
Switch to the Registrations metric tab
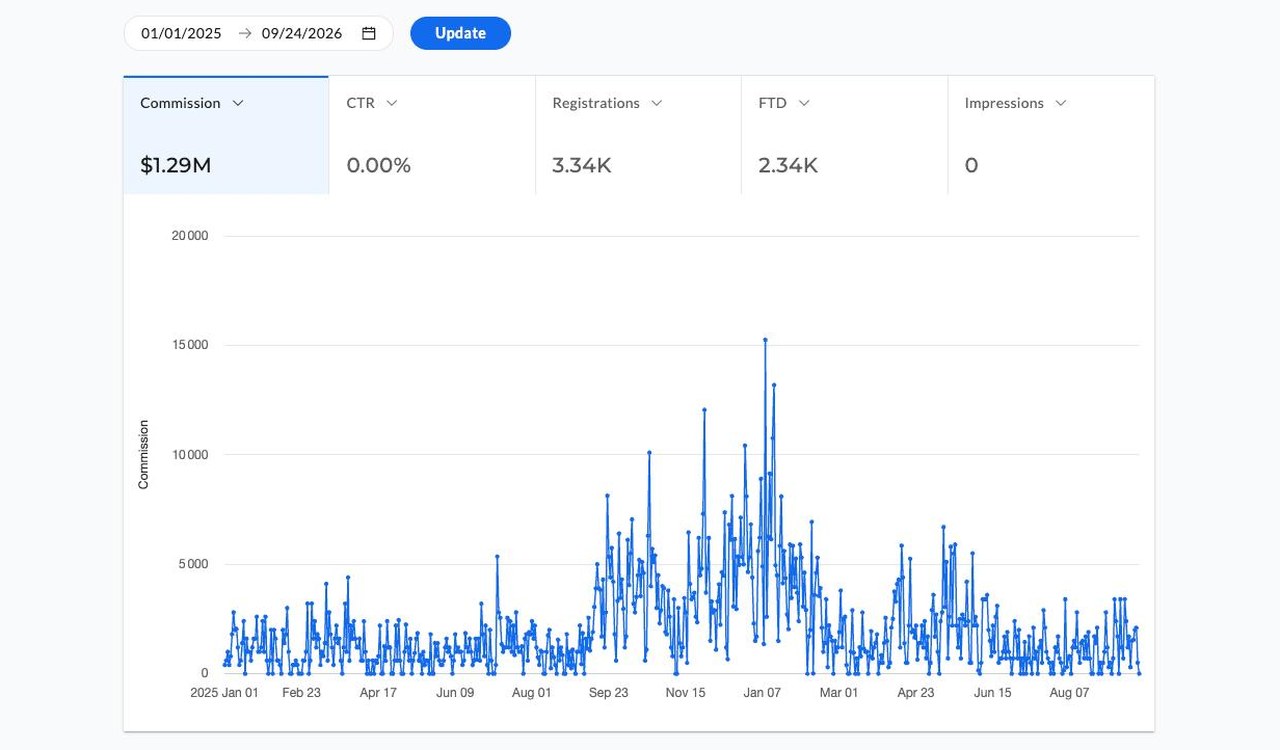tap(638, 135)
